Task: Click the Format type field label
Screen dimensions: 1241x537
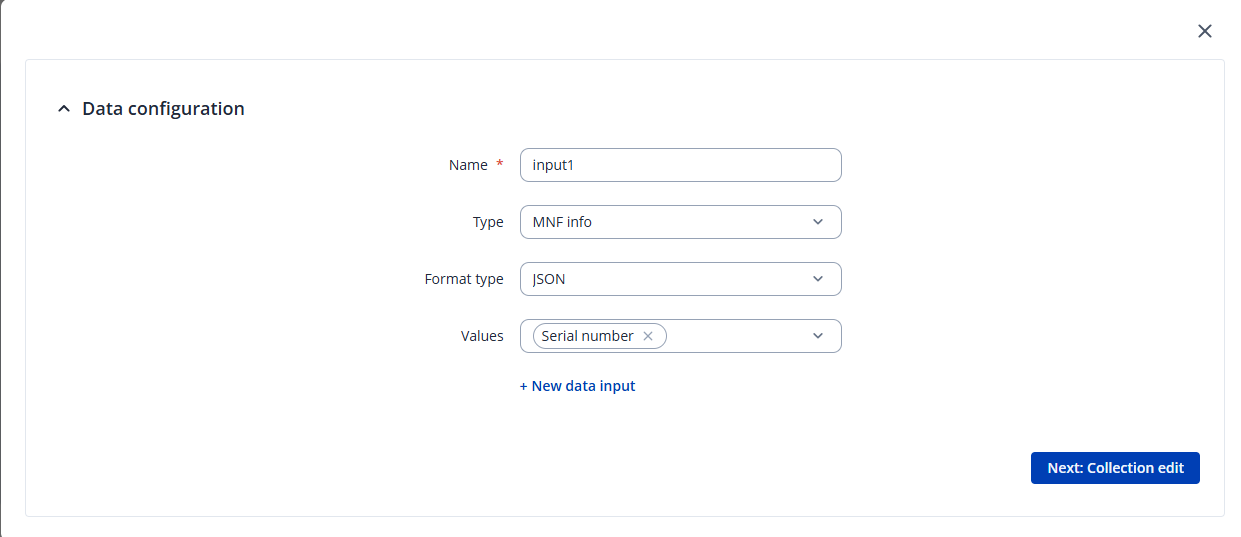Action: (464, 279)
